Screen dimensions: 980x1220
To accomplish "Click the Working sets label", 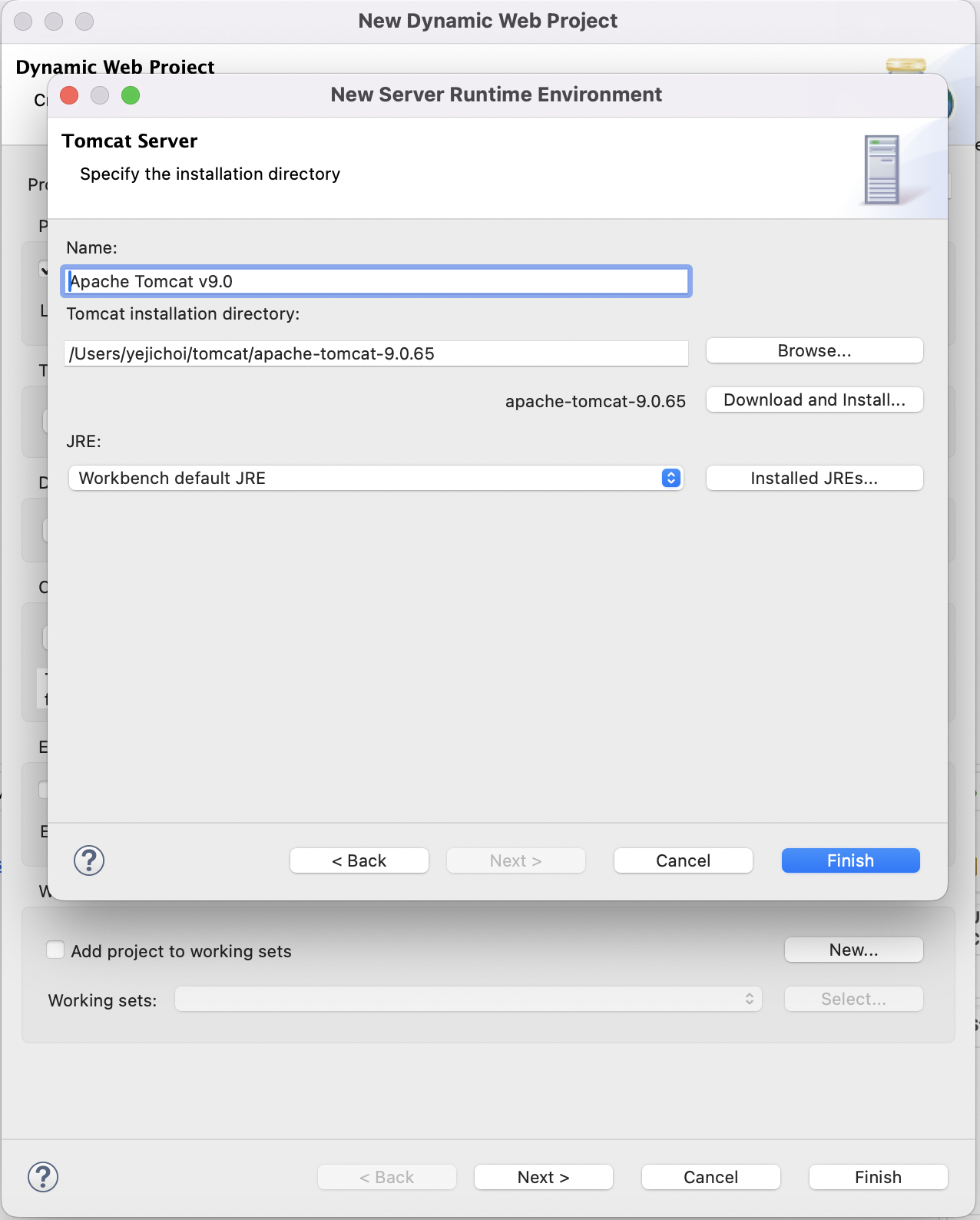I will [103, 1000].
